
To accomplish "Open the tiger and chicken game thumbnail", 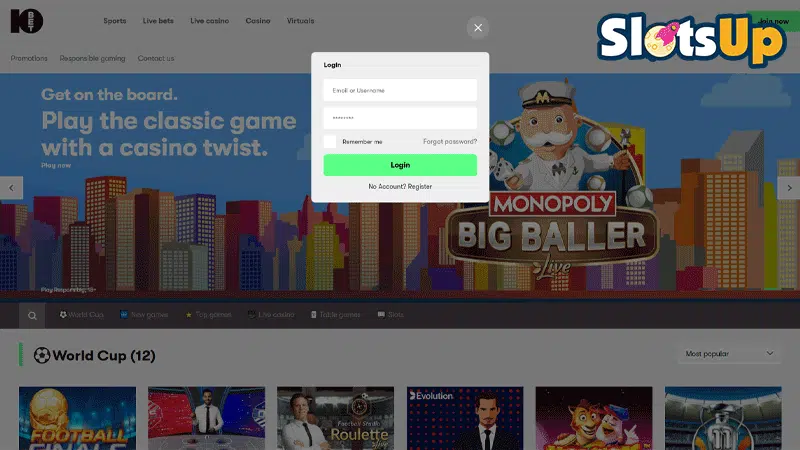I will 594,418.
